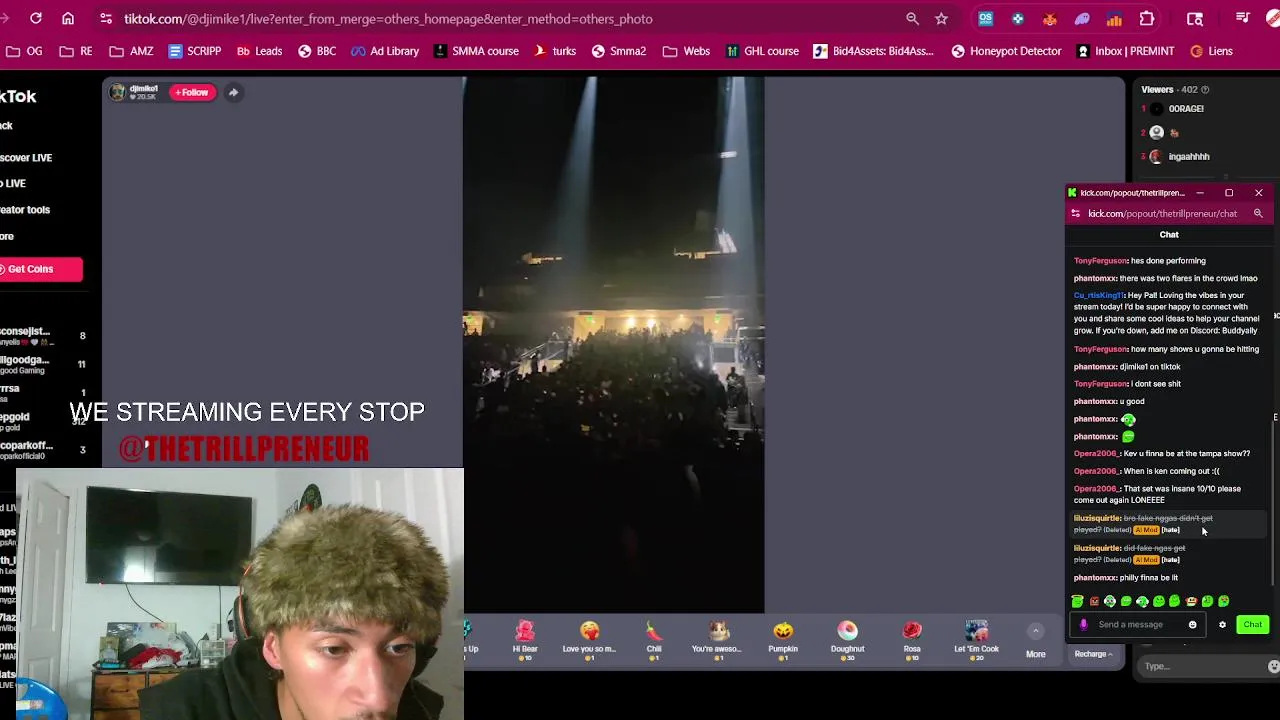Open the bar-chart analytics extension
This screenshot has height=720, width=1280.
click(1114, 18)
